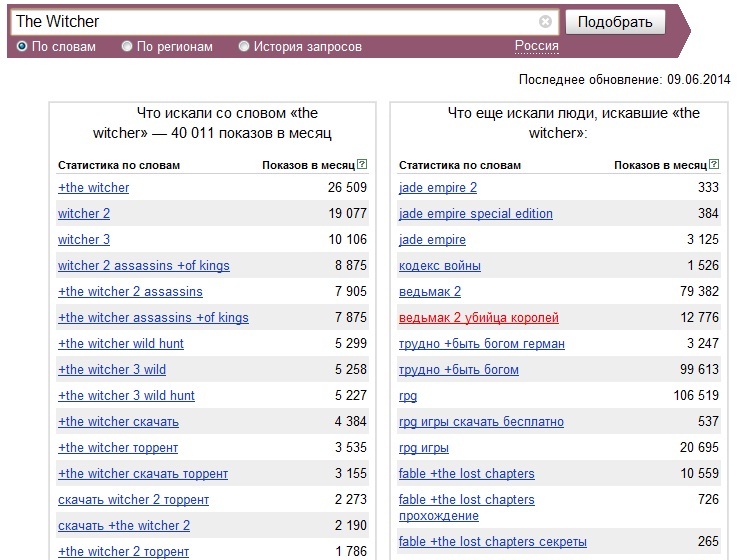Click the value '12 776' for ведьмак 2 убийца королей
Image resolution: width=738 pixels, height=560 pixels.
[699, 317]
